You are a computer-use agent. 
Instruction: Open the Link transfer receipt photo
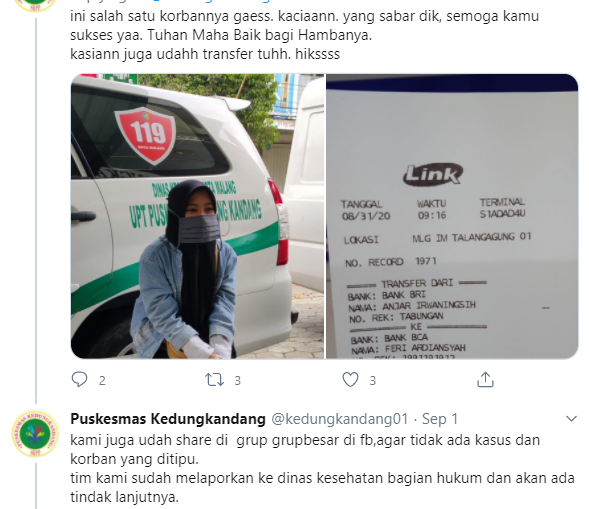[x=452, y=216]
